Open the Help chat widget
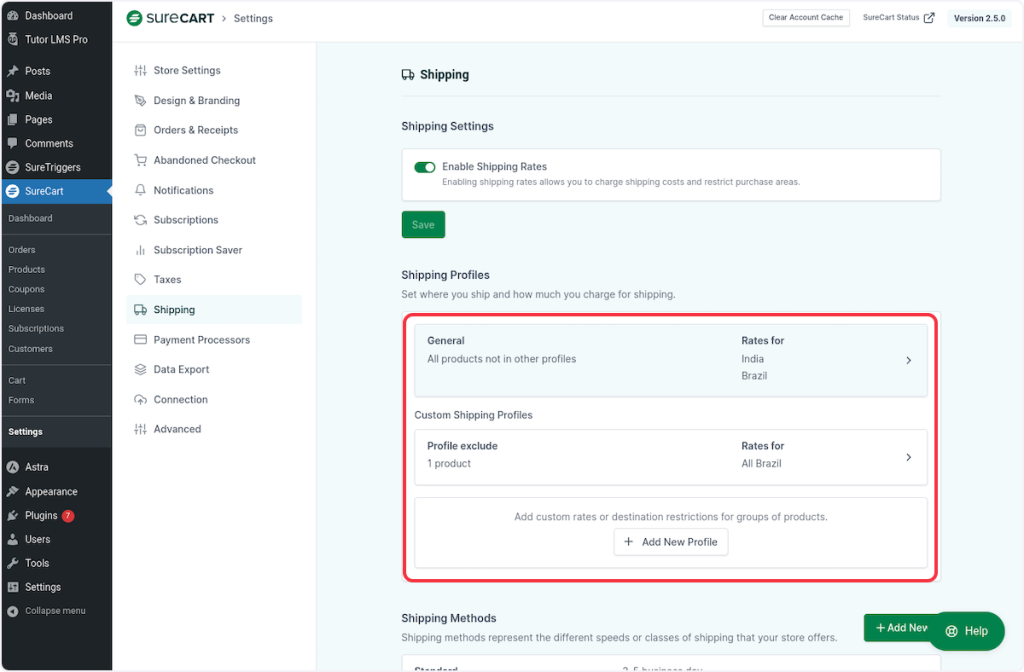 966,631
